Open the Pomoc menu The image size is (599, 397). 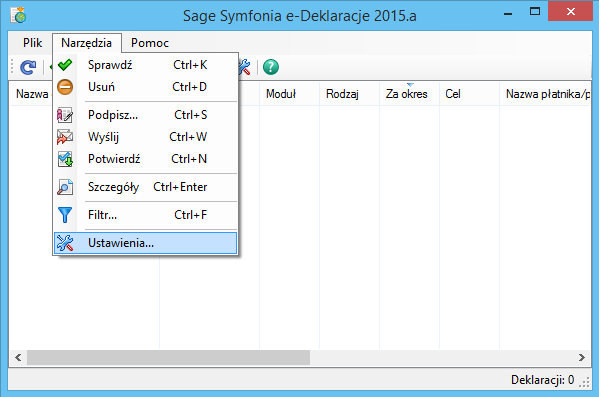[150, 43]
